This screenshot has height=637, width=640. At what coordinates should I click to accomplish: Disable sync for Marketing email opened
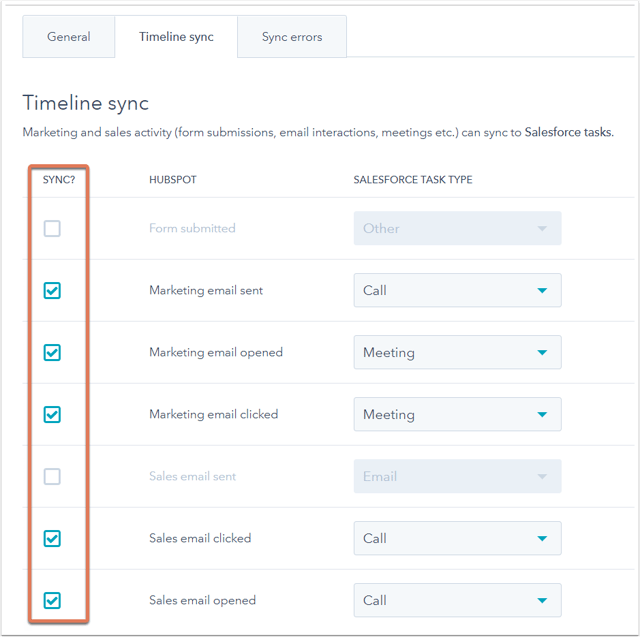point(52,353)
